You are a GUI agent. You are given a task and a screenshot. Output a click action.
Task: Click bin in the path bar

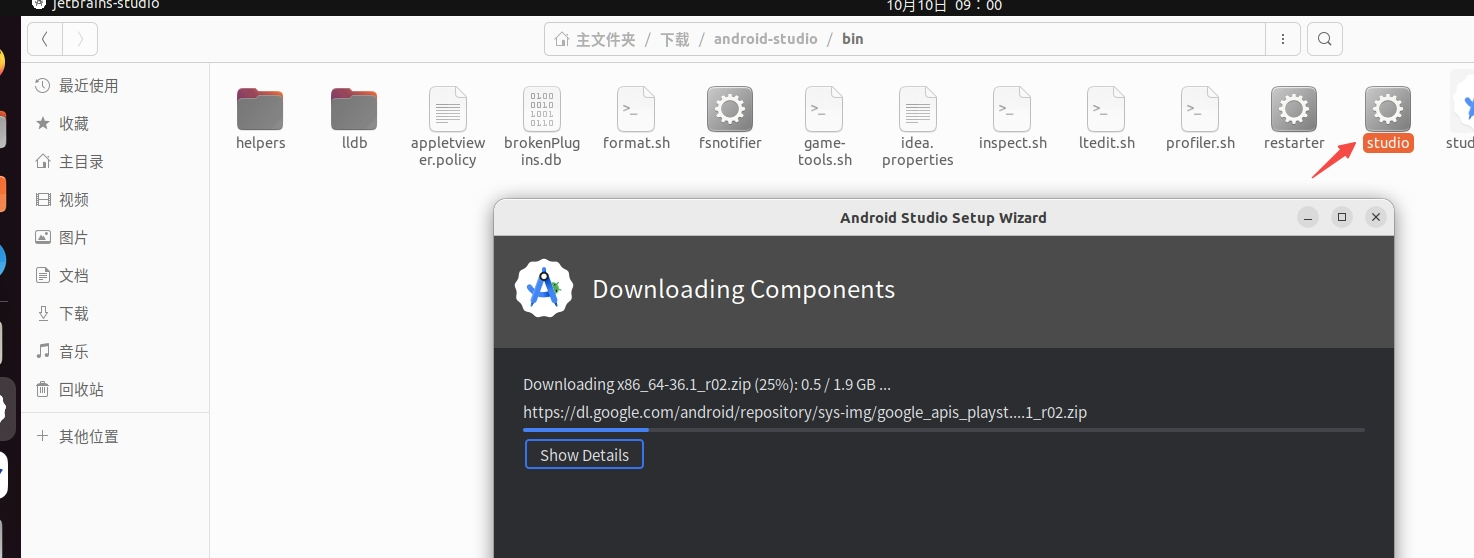pos(852,39)
